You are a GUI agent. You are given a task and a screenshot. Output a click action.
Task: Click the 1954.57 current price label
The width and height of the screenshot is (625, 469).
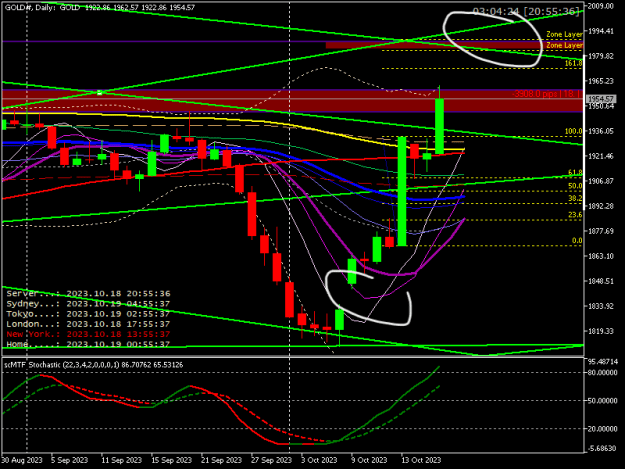[x=601, y=99]
